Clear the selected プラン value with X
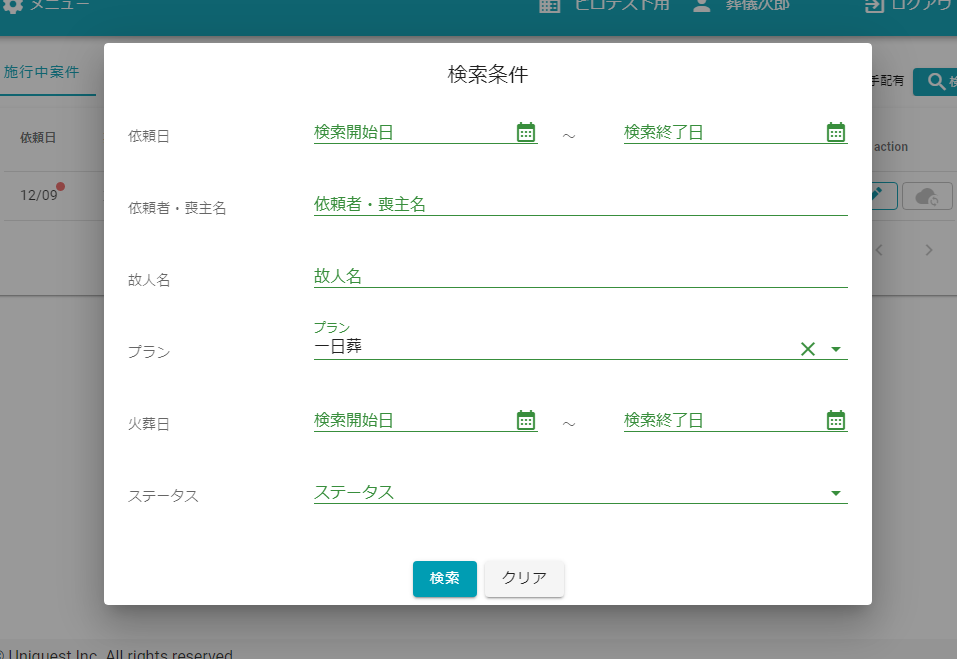 click(x=808, y=349)
